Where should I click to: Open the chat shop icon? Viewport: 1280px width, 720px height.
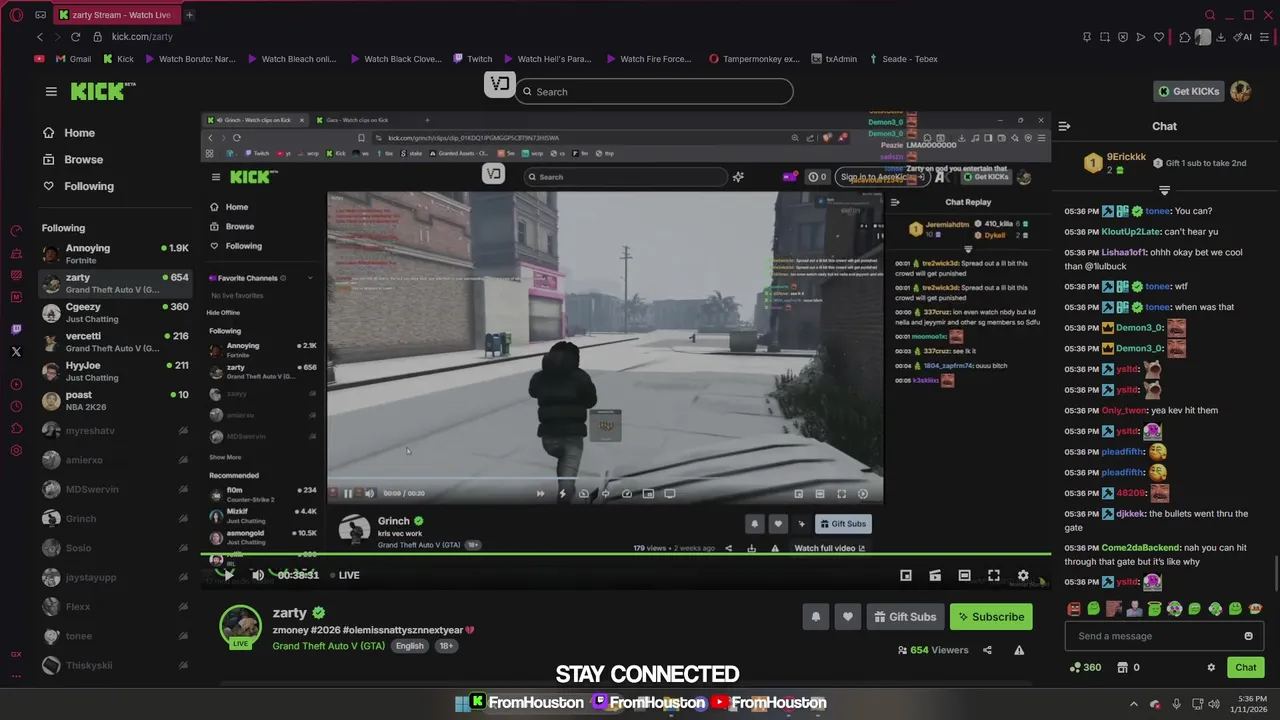point(1122,667)
